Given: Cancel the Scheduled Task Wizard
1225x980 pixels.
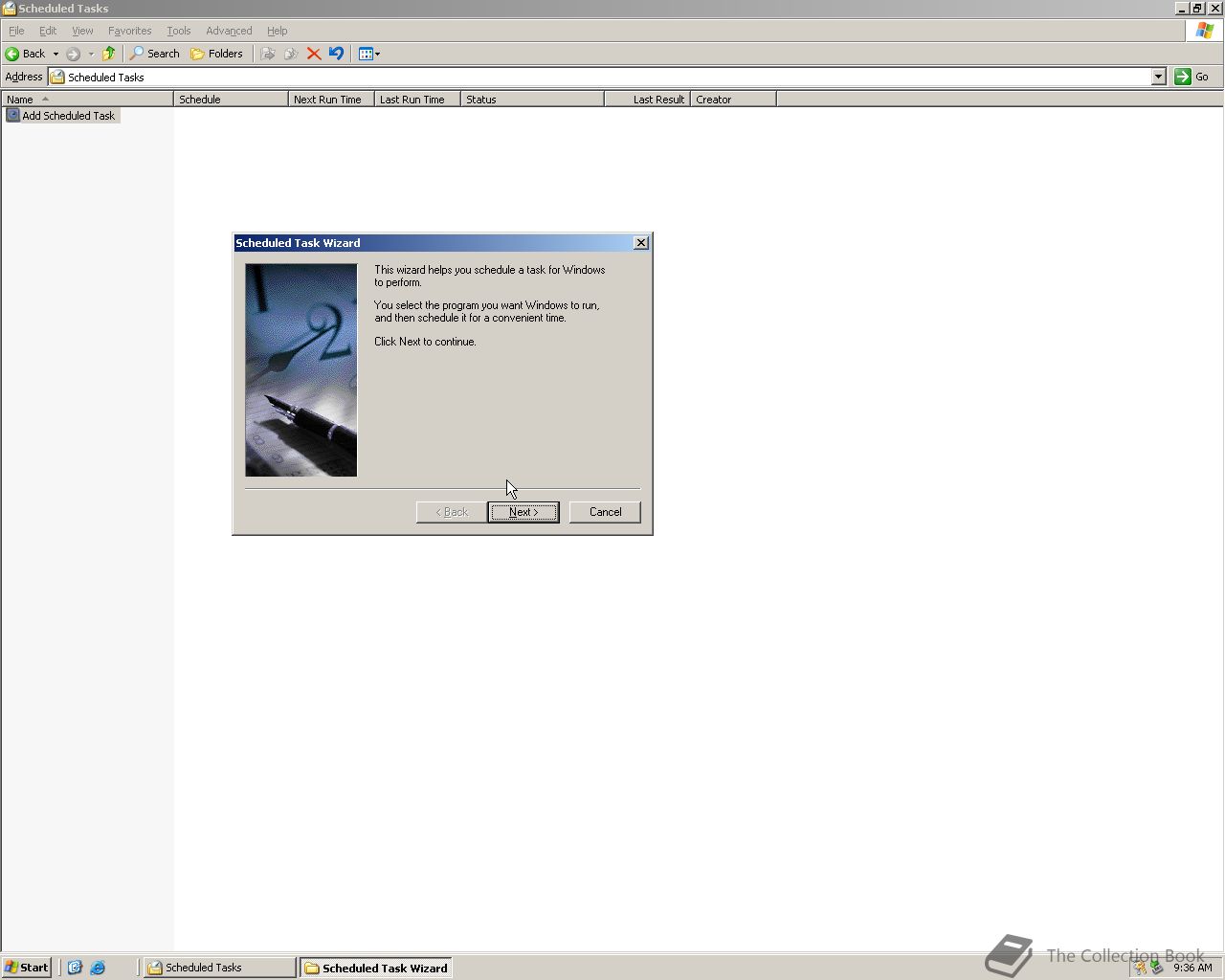Looking at the screenshot, I should coord(605,512).
